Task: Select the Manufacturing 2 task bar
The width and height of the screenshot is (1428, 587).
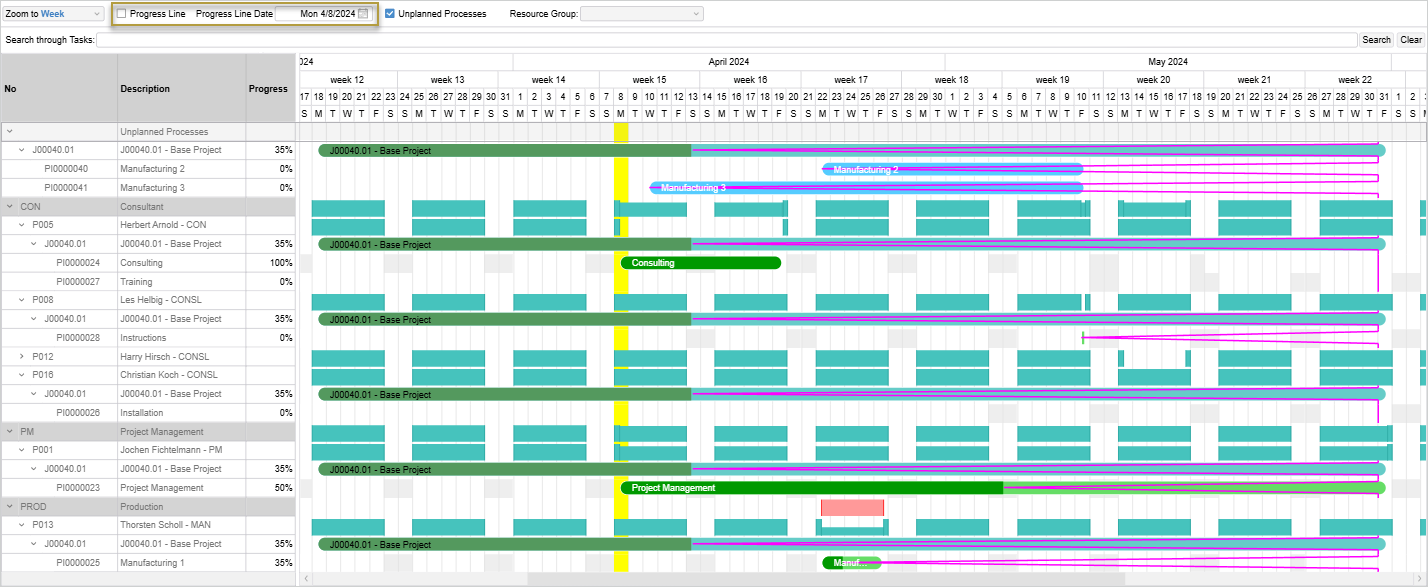Action: pyautogui.click(x=950, y=168)
